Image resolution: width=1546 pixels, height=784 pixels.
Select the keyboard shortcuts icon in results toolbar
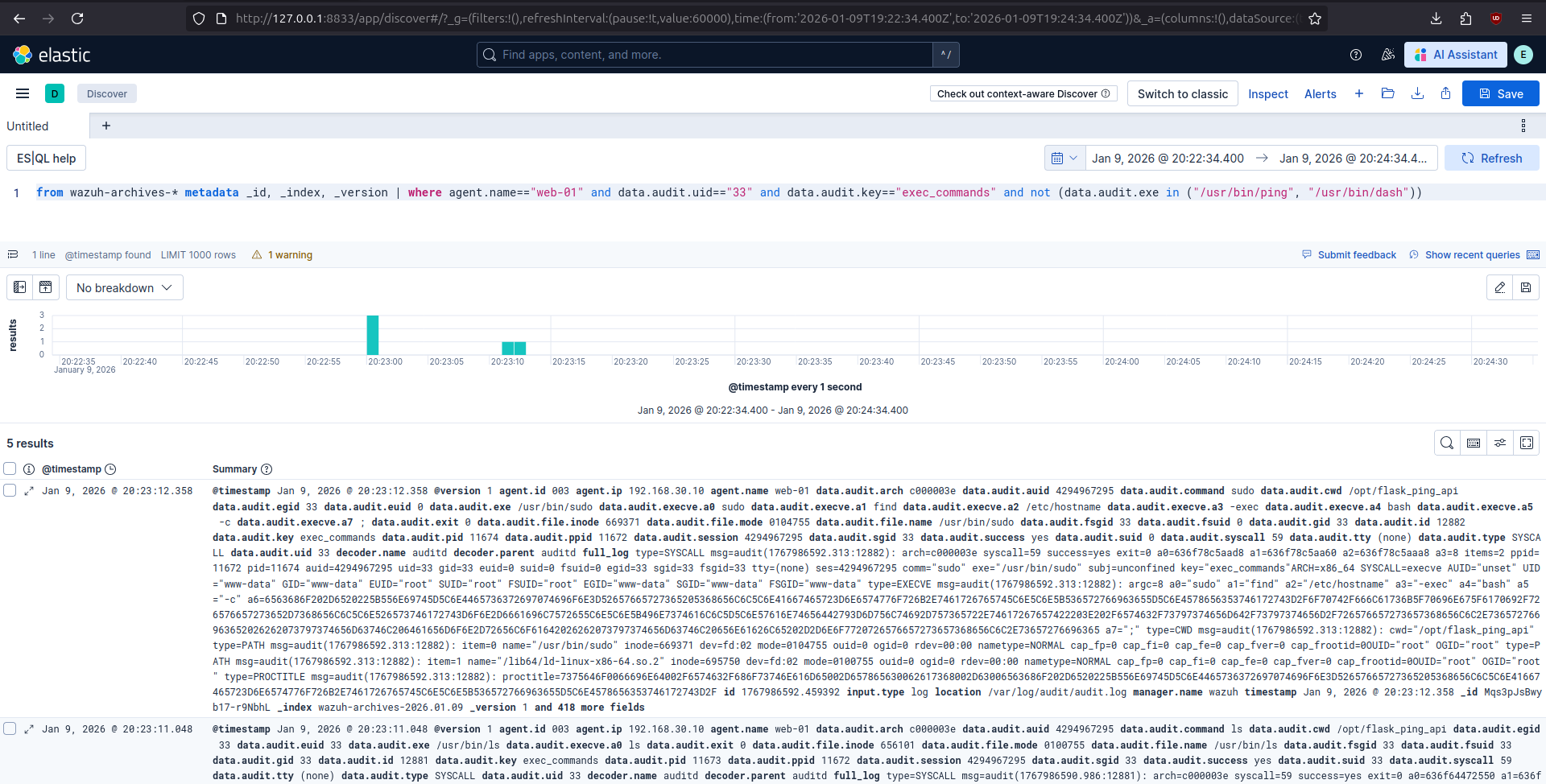point(1474,443)
